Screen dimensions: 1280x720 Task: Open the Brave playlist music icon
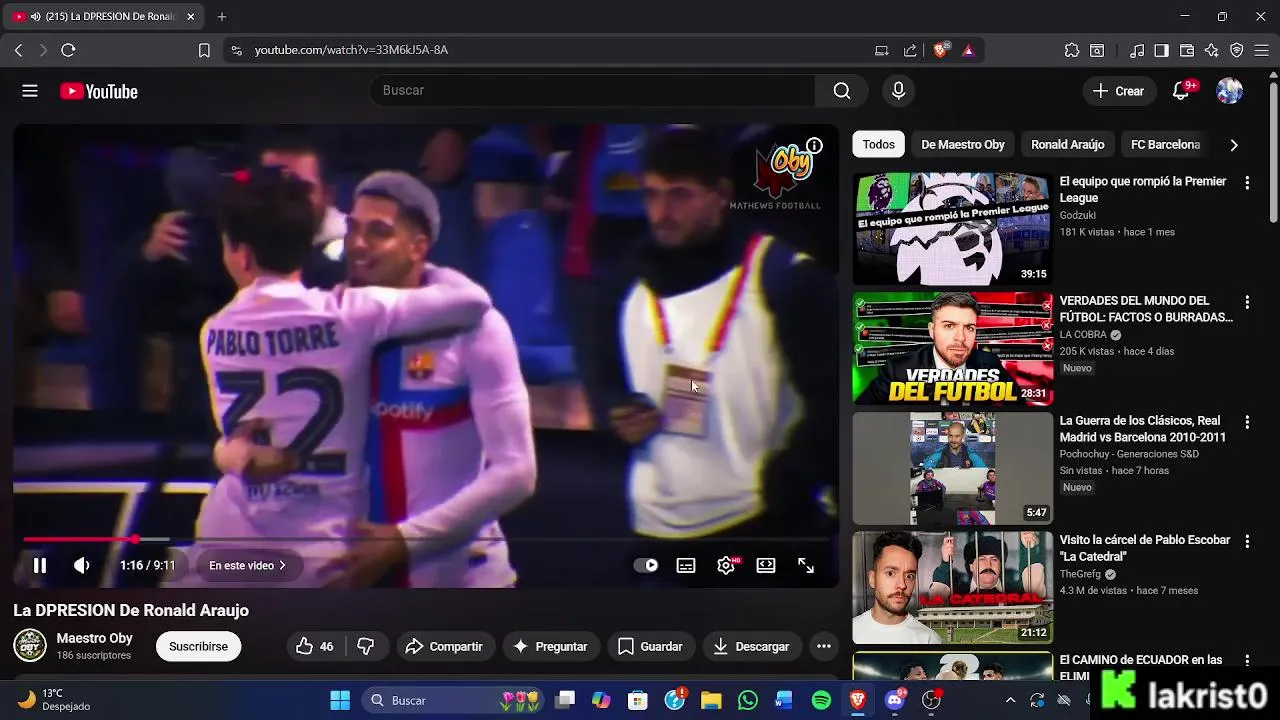1137,50
